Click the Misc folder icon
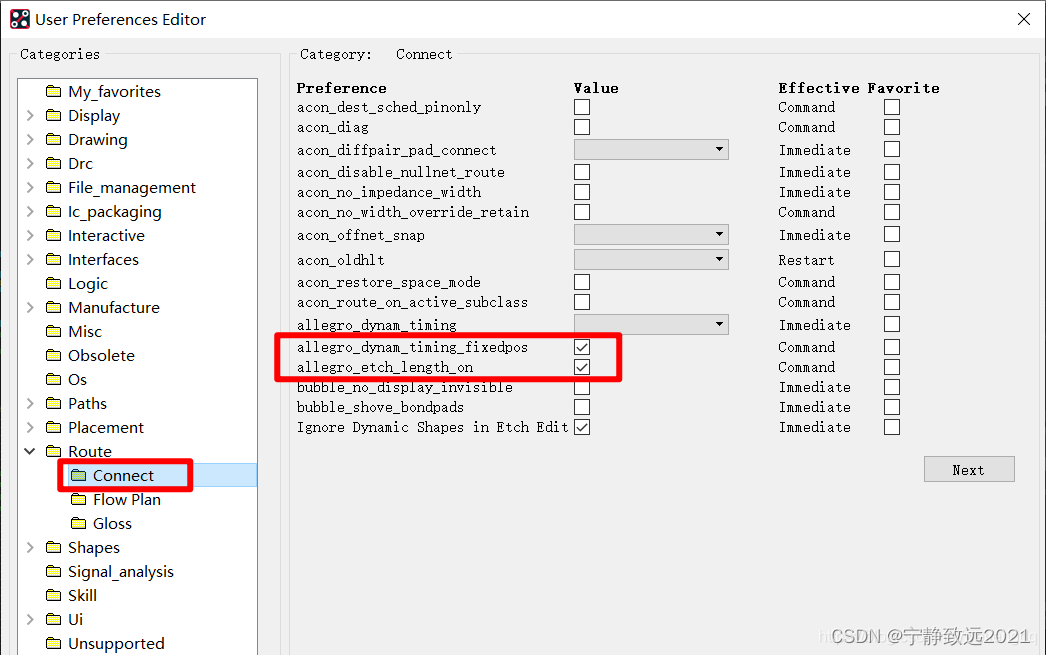 pos(53,332)
